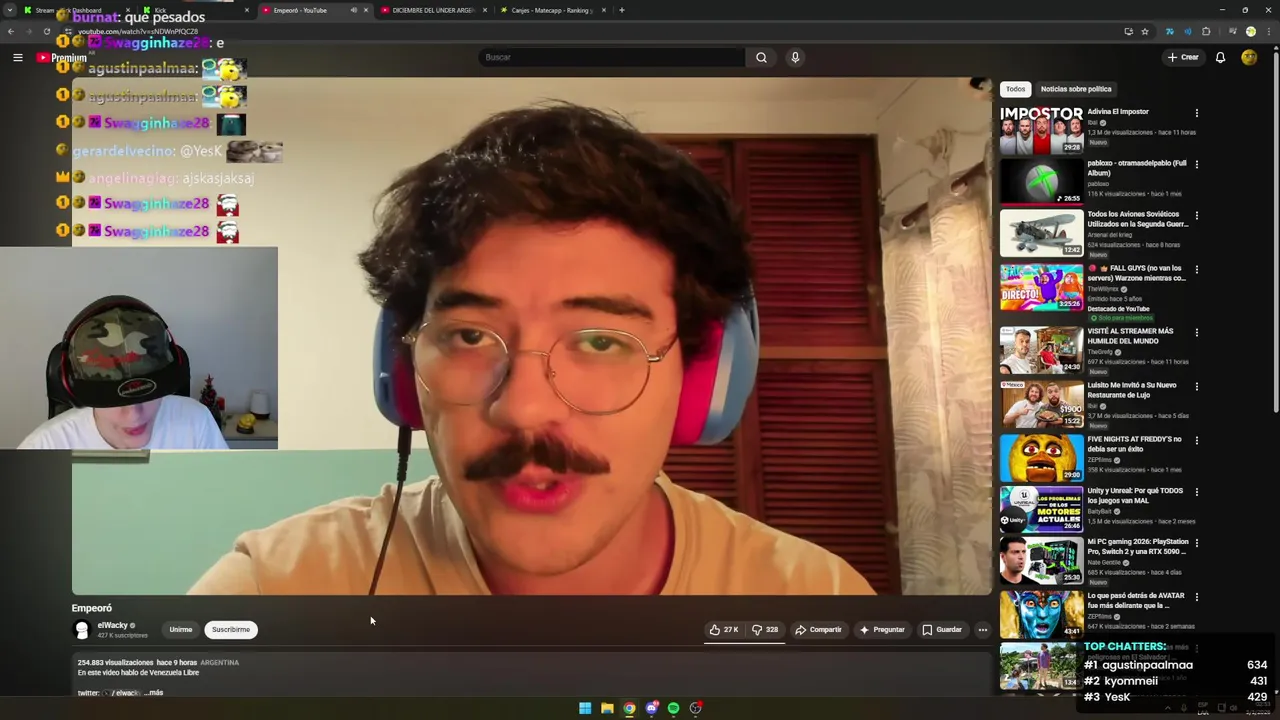Open the YouTube hamburger guide menu
This screenshot has width=1280, height=720.
[17, 57]
